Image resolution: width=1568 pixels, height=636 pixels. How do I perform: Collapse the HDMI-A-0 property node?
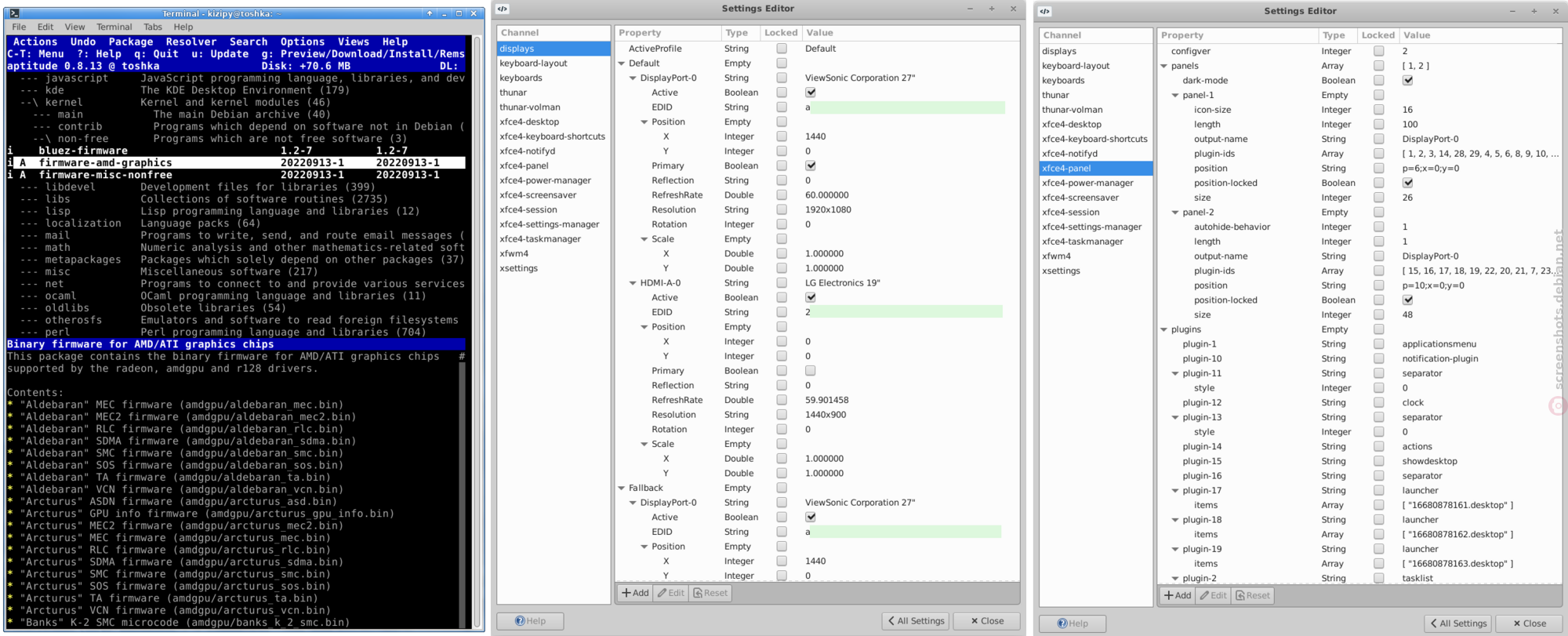633,283
